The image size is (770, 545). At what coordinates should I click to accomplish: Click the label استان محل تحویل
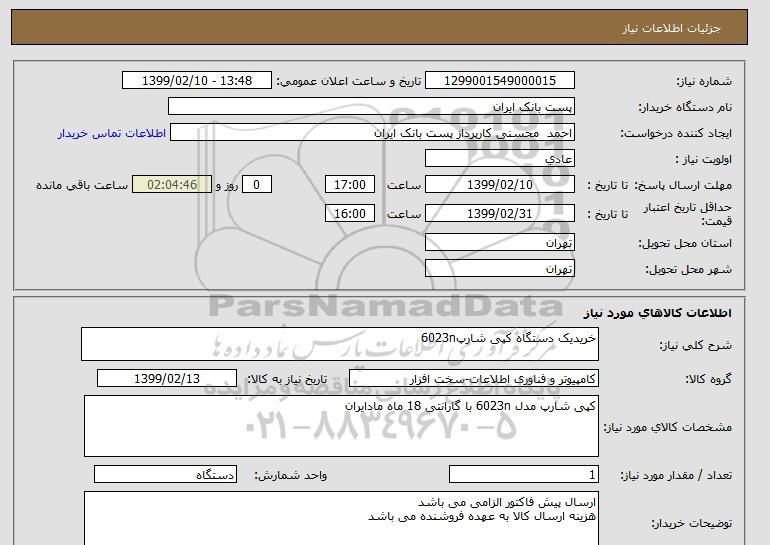685,243
